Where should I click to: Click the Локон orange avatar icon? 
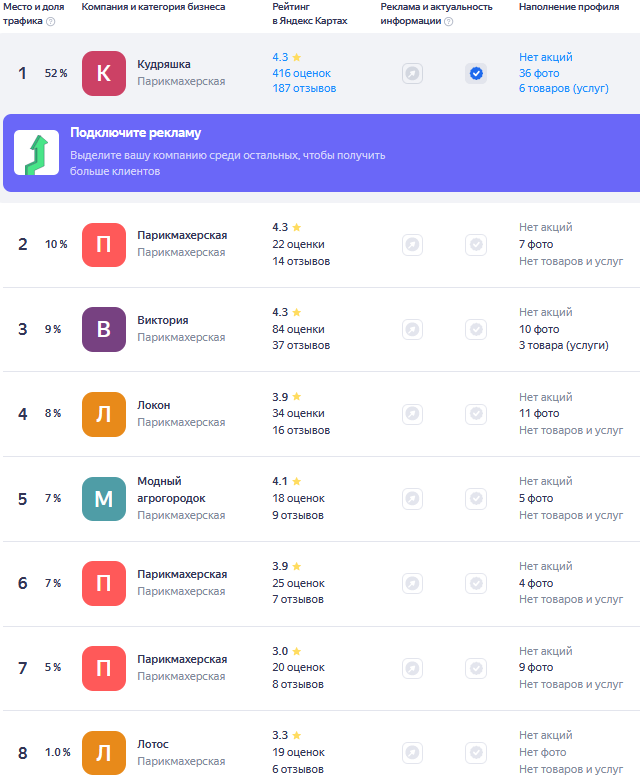104,414
